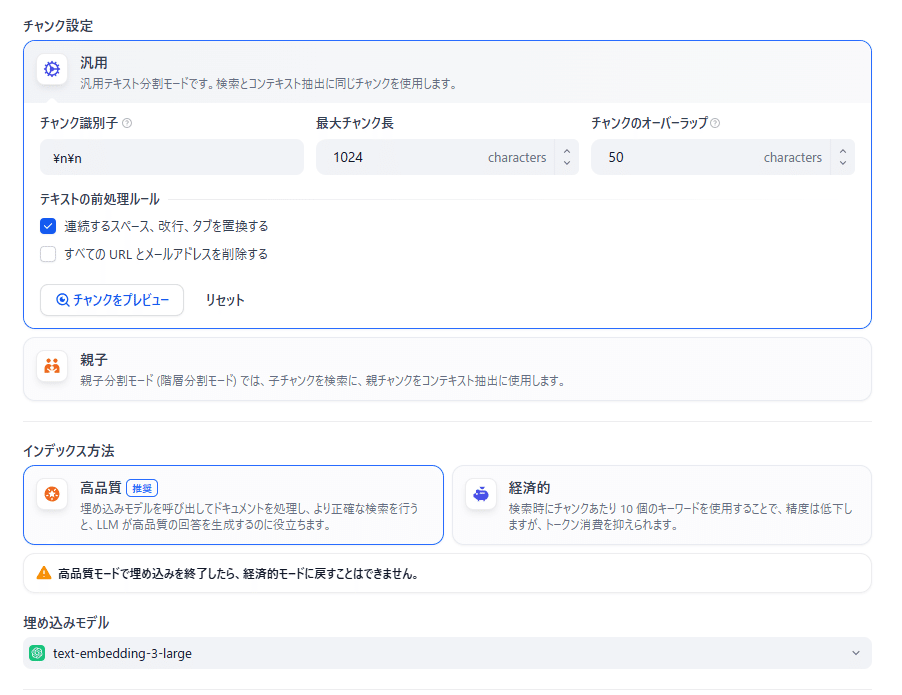Click help icon beside チャンクのオーバーラップ

[x=715, y=123]
